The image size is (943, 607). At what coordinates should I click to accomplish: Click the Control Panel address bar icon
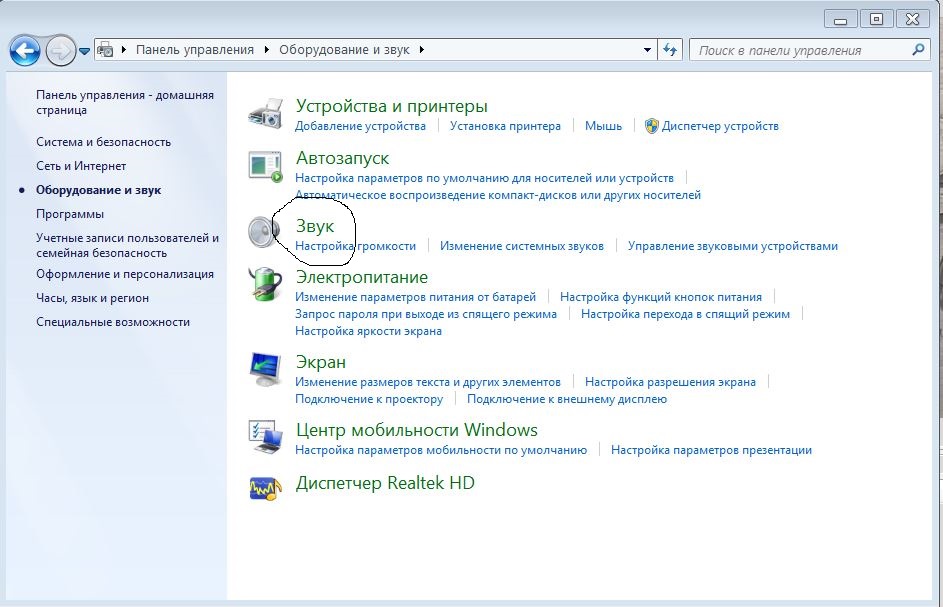pyautogui.click(x=105, y=50)
